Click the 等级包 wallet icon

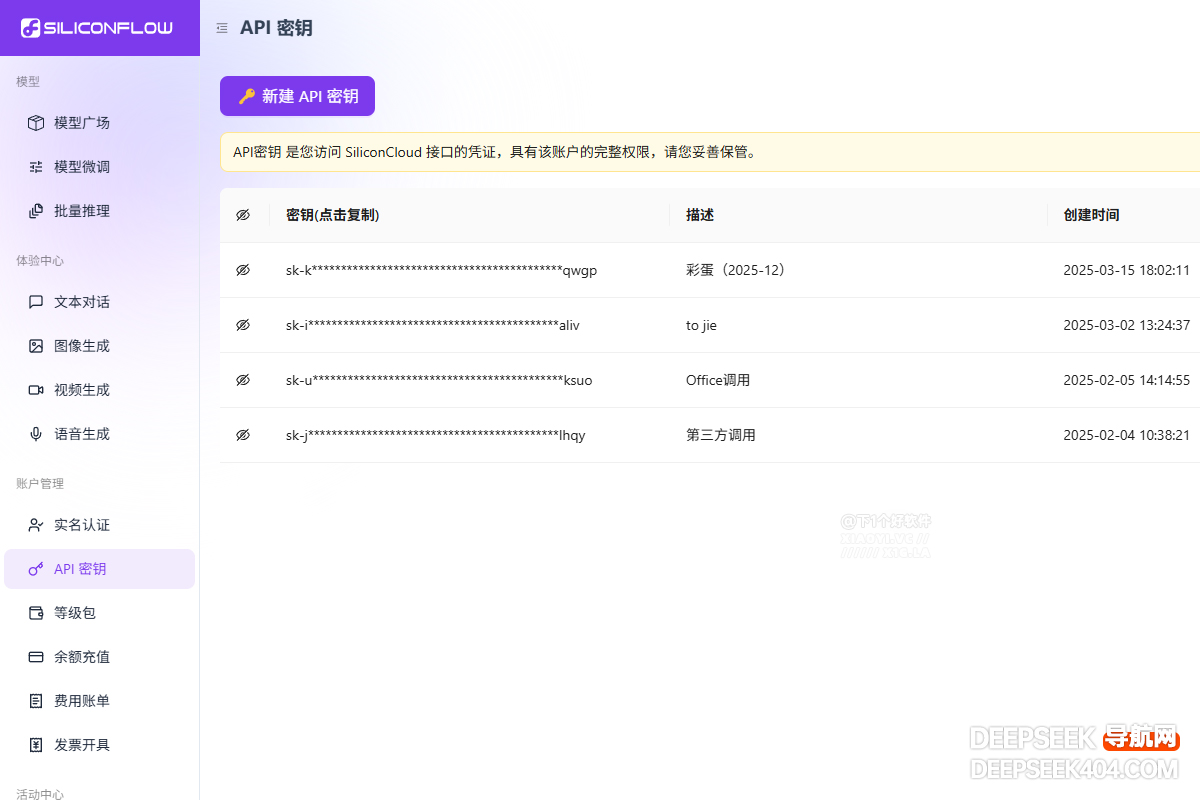click(36, 613)
